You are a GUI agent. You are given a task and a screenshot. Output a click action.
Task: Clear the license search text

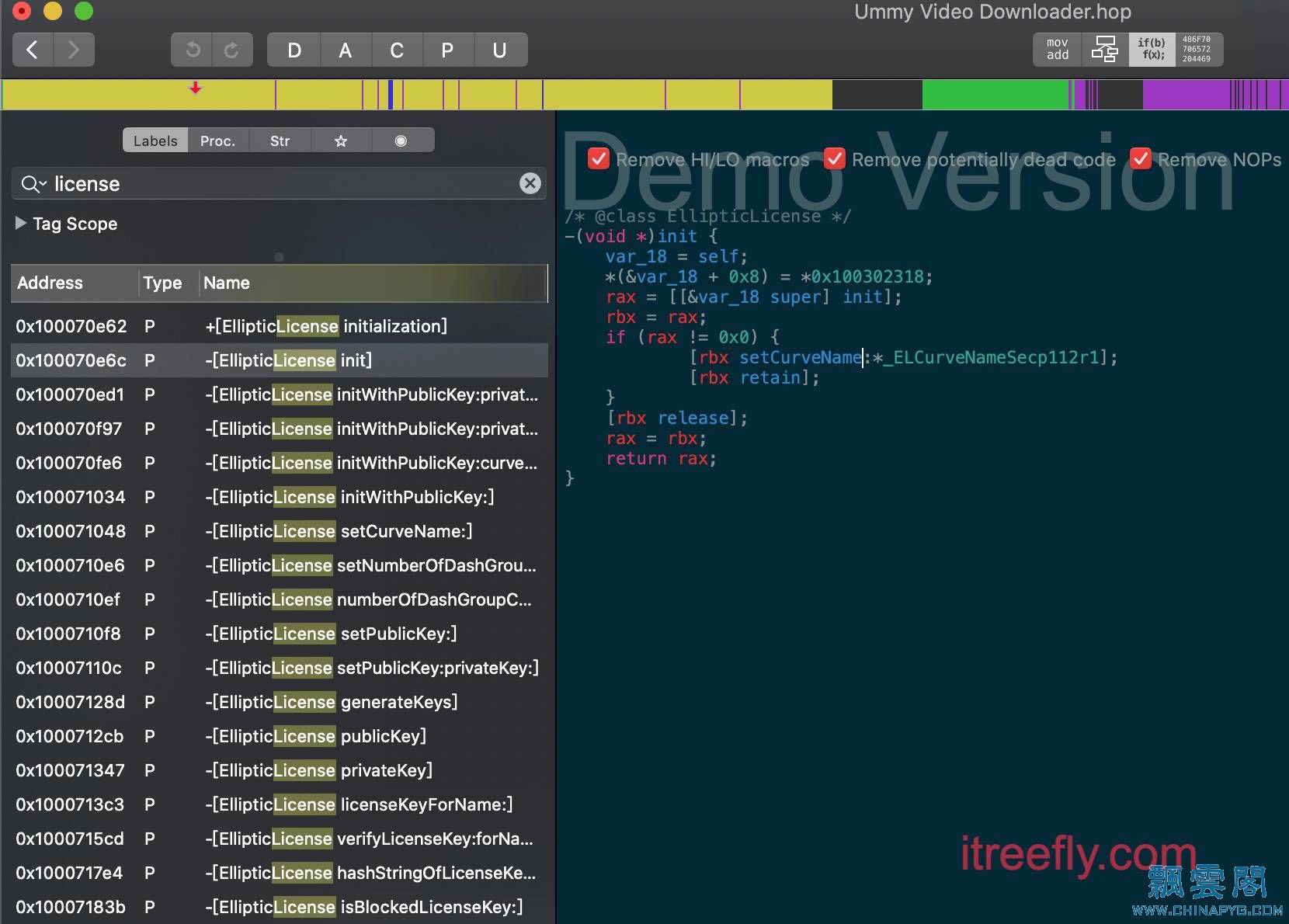[x=530, y=183]
